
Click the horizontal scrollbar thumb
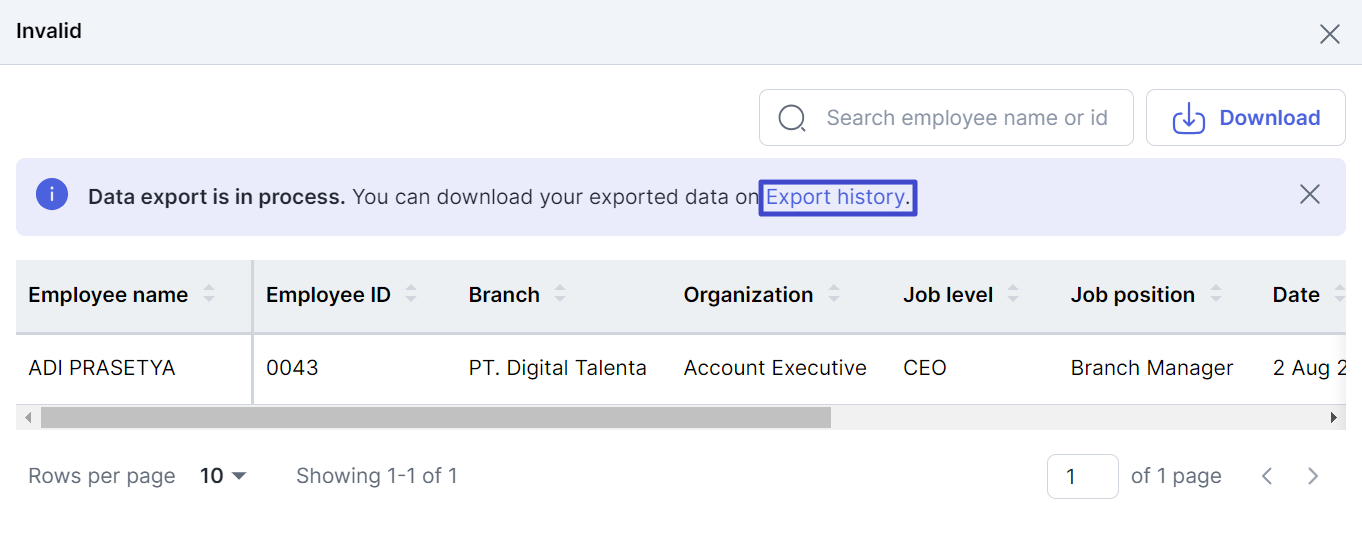pyautogui.click(x=436, y=417)
